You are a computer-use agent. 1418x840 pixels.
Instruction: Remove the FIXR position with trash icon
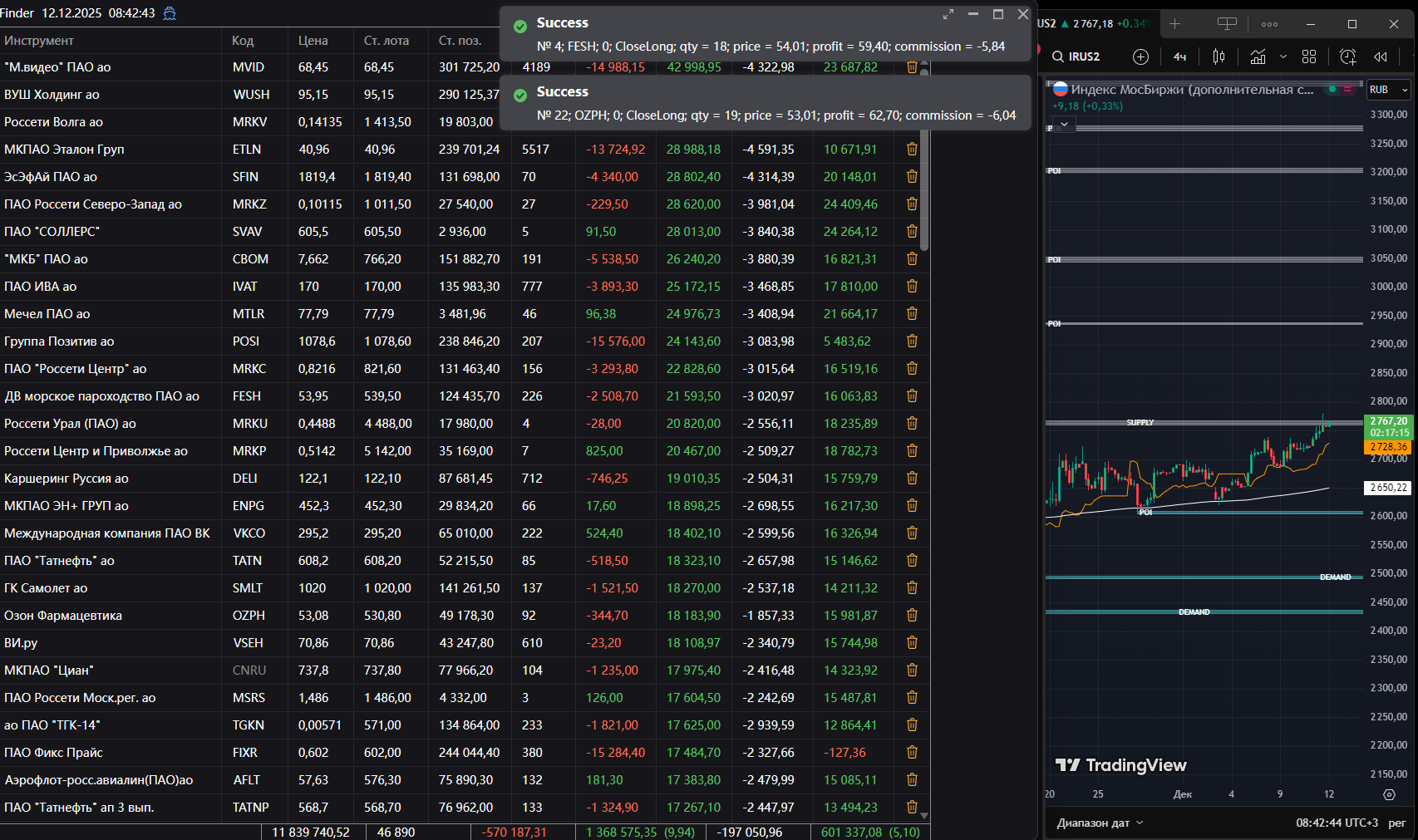[x=912, y=752]
